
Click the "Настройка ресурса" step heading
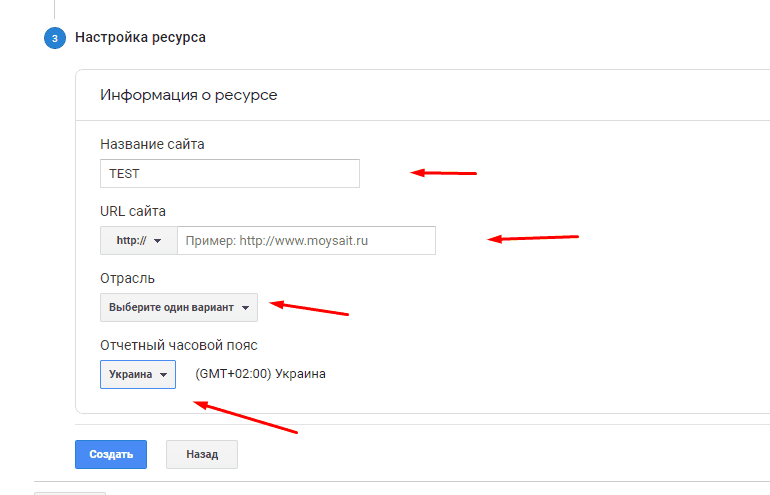tap(140, 38)
